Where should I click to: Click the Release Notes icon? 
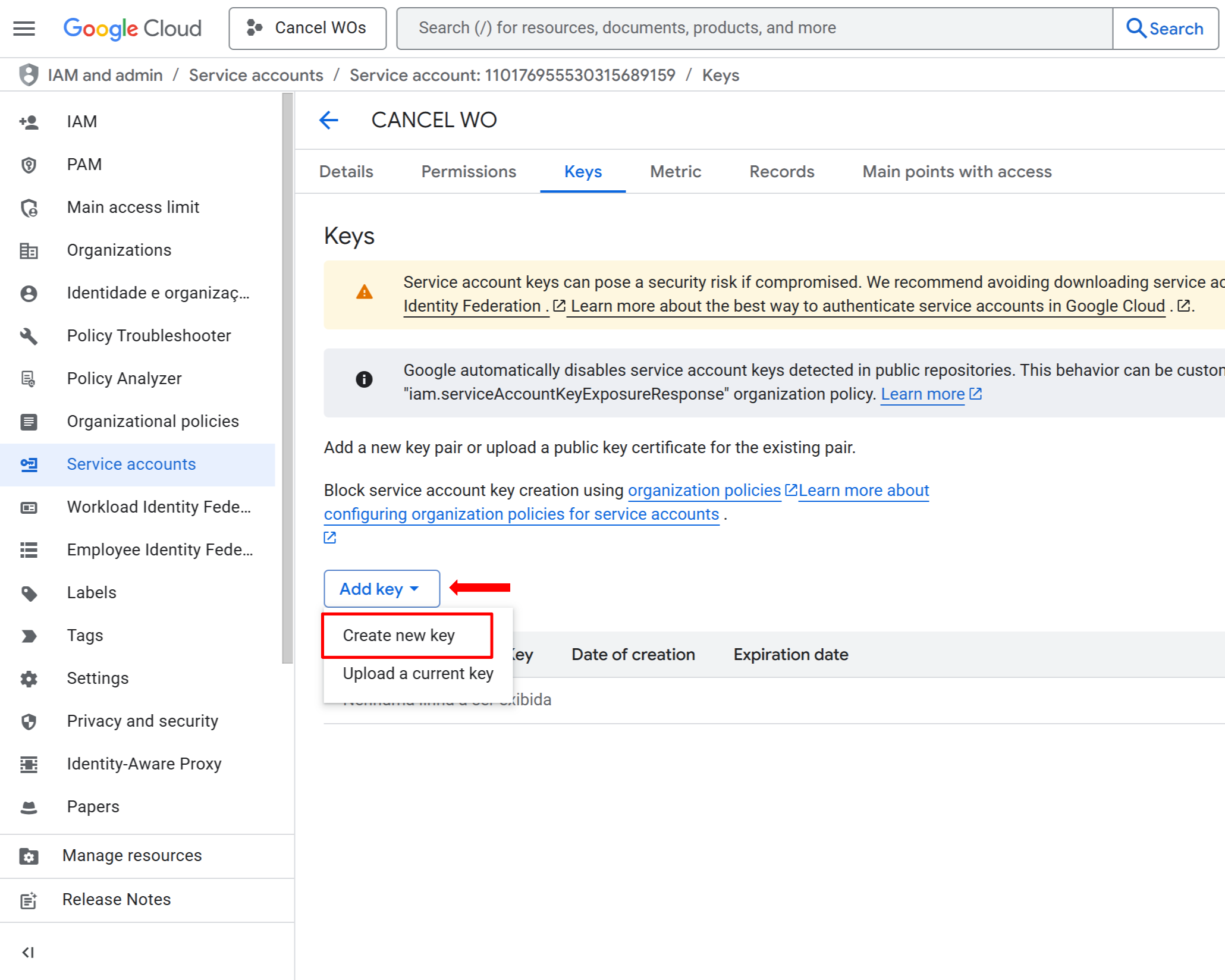29,900
